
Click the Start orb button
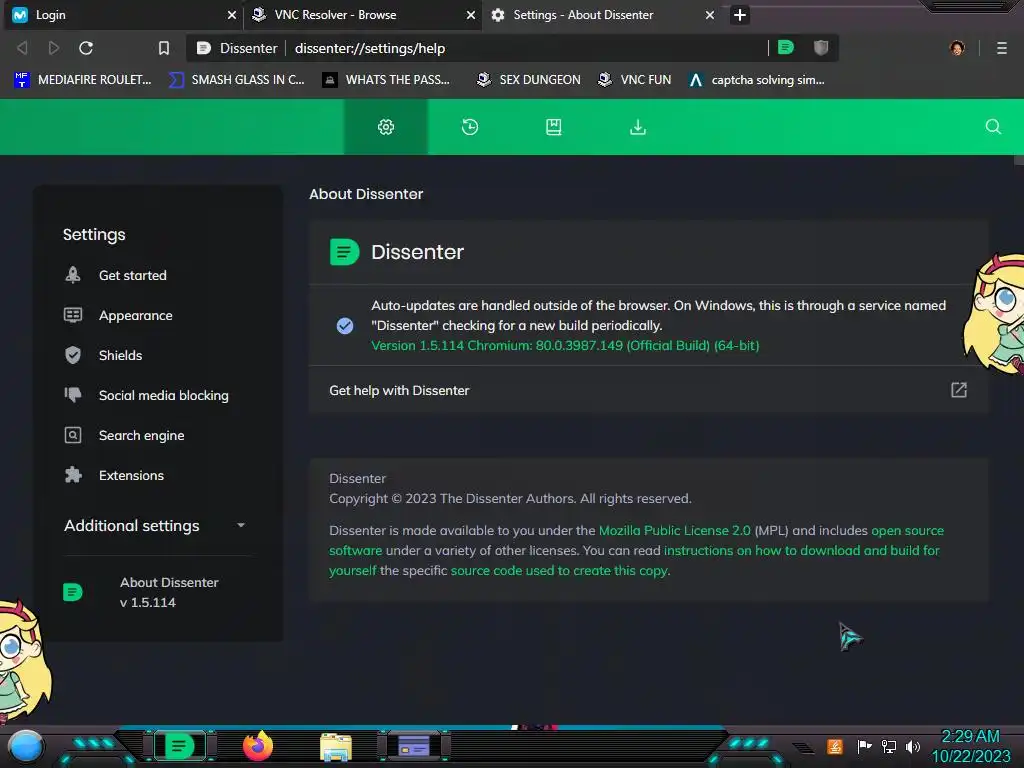[26, 747]
